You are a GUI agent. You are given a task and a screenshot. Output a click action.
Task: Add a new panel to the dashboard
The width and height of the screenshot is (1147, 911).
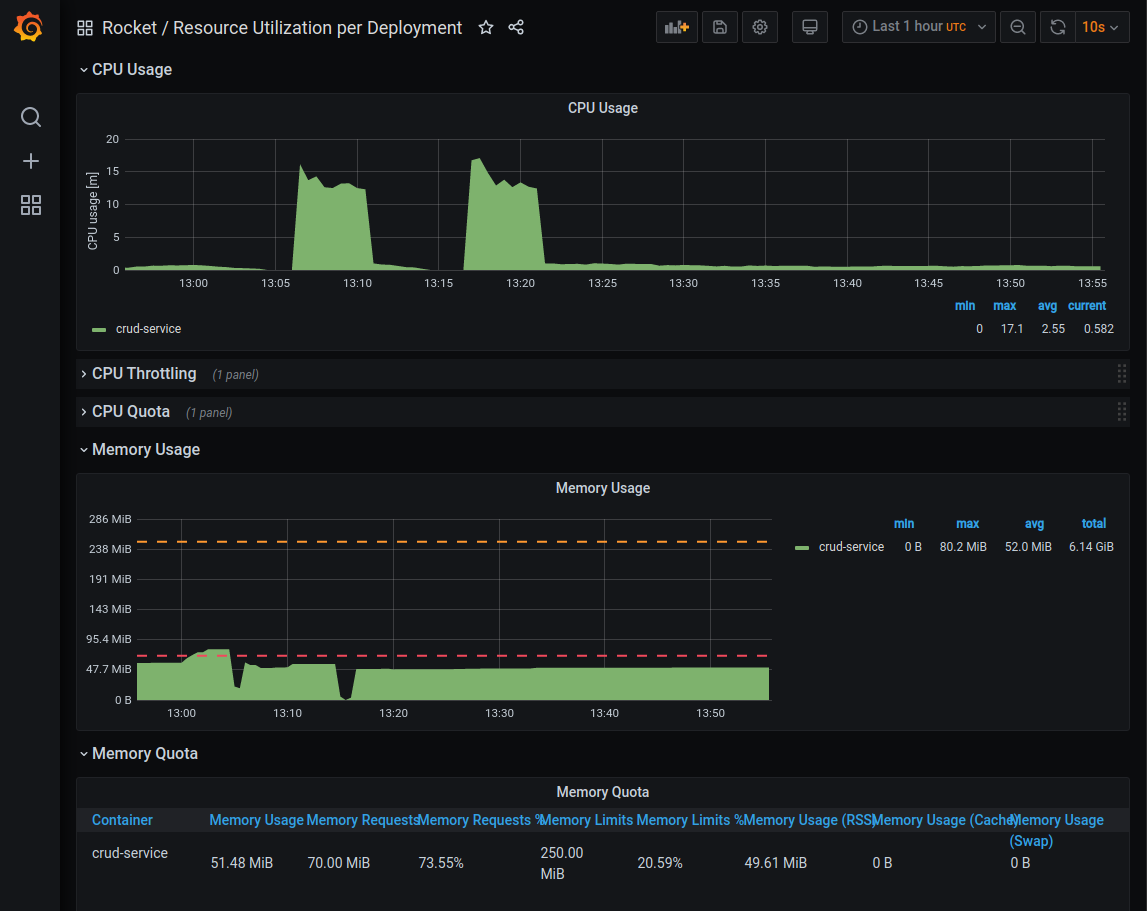click(676, 27)
